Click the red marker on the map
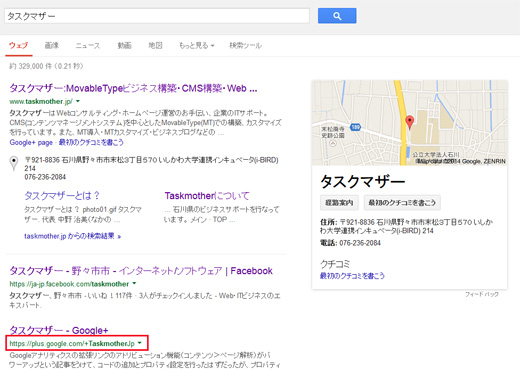The image size is (520, 370). pos(410,122)
